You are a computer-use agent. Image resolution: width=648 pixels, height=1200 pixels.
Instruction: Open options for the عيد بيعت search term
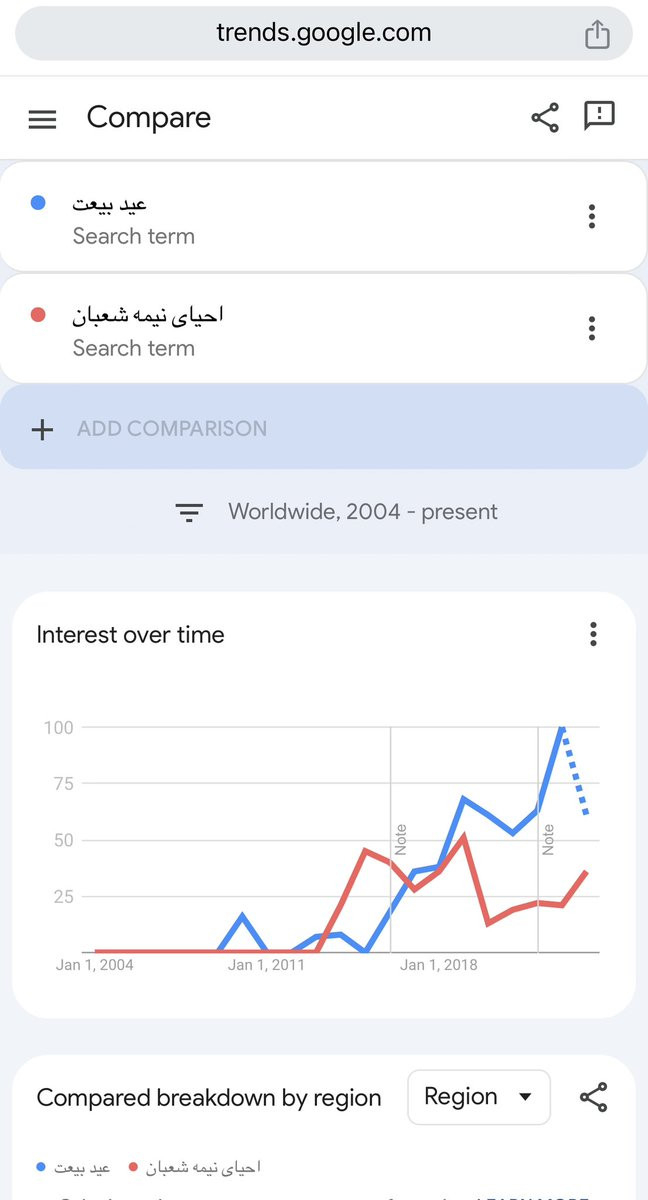(x=592, y=216)
